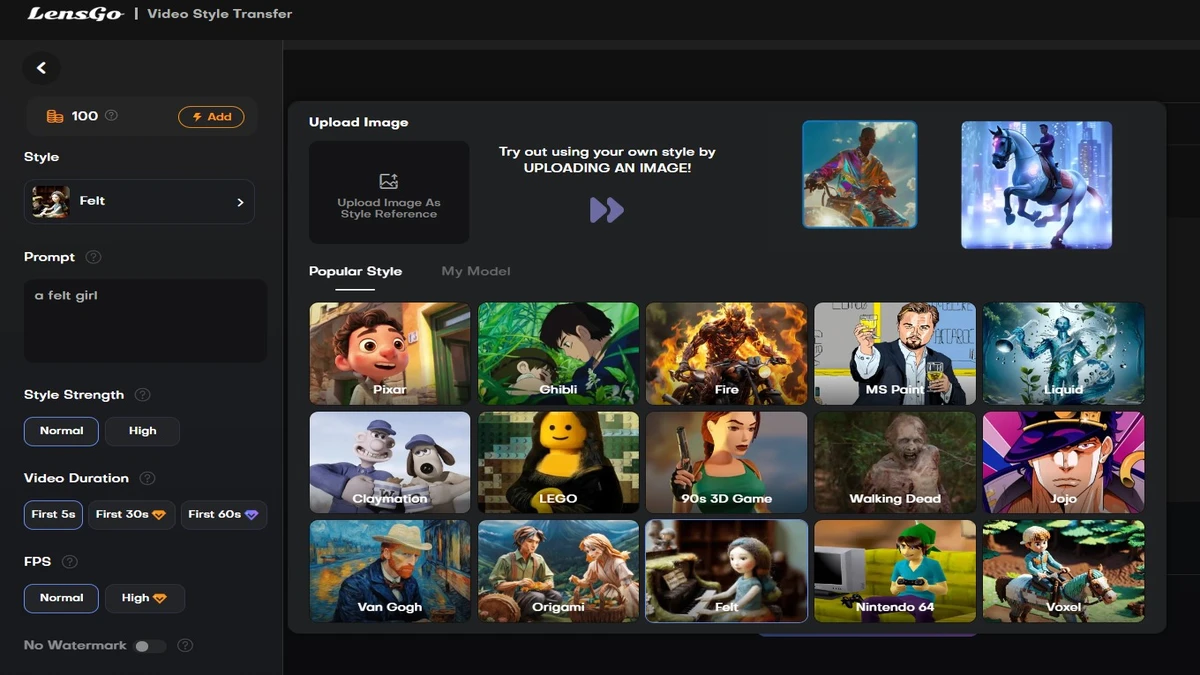The height and width of the screenshot is (675, 1200).
Task: Toggle the No Watermark switch
Action: [x=150, y=646]
